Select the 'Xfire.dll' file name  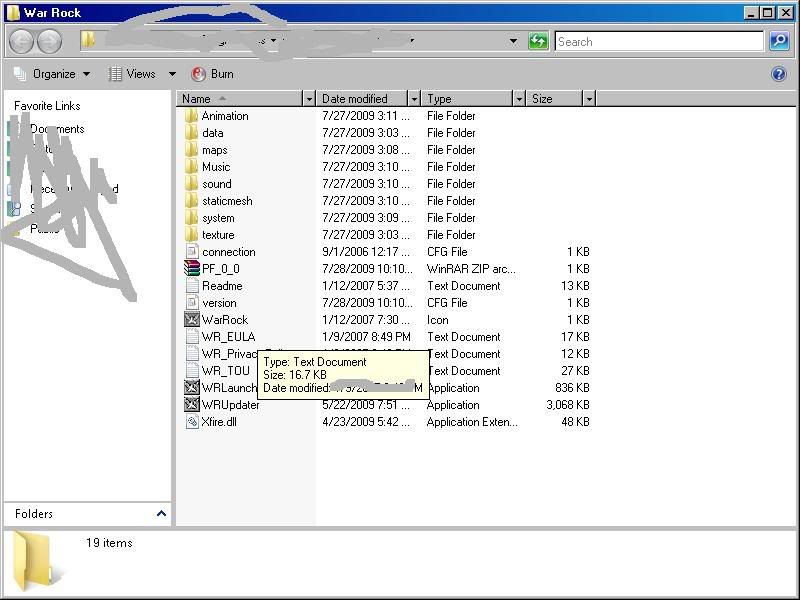[x=219, y=422]
